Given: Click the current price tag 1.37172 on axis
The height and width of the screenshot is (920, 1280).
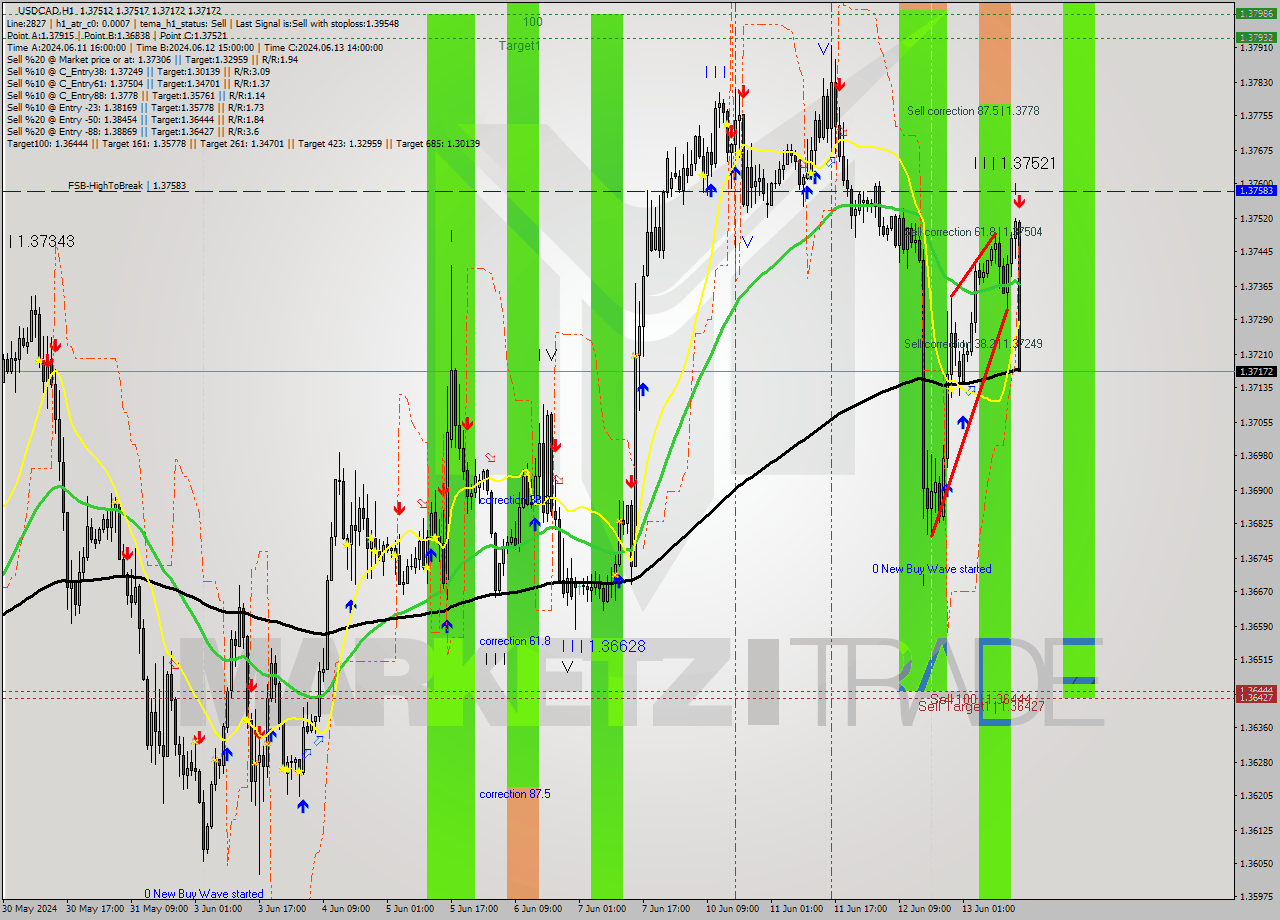Looking at the screenshot, I should pos(1255,371).
